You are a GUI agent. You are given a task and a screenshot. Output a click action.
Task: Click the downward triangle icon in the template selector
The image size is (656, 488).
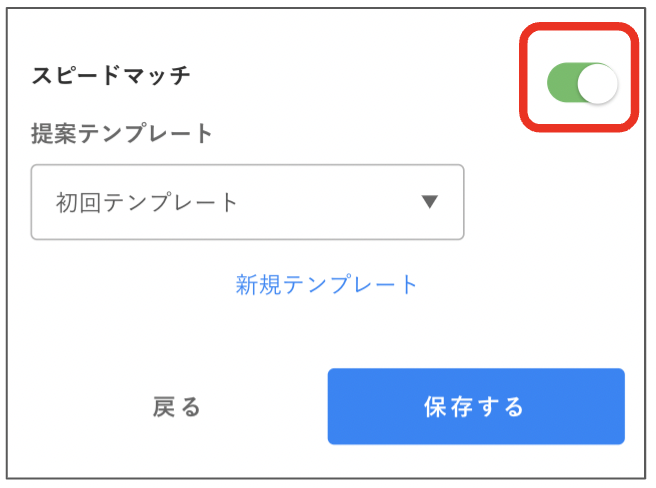429,202
